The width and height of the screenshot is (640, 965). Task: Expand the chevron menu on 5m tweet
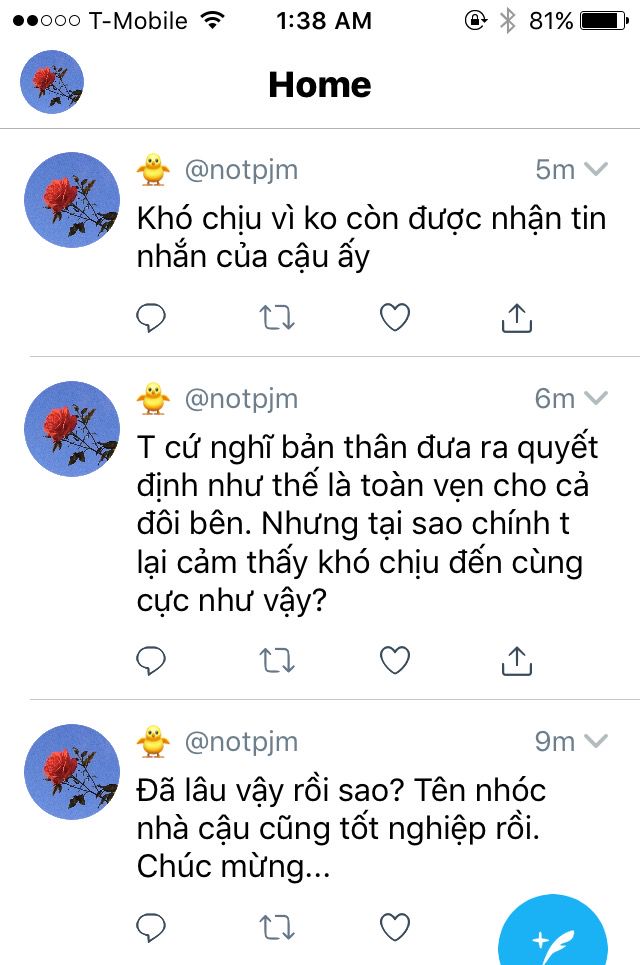pyautogui.click(x=596, y=169)
